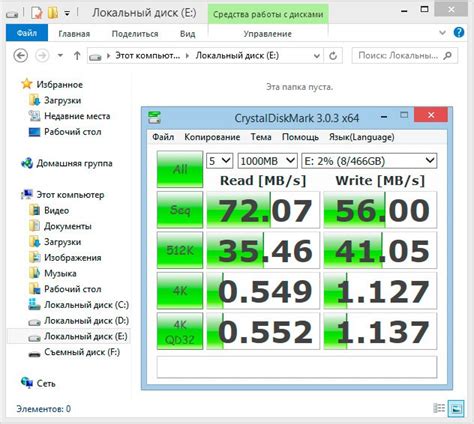Open the drive selector E: 2% dropdown

point(369,161)
